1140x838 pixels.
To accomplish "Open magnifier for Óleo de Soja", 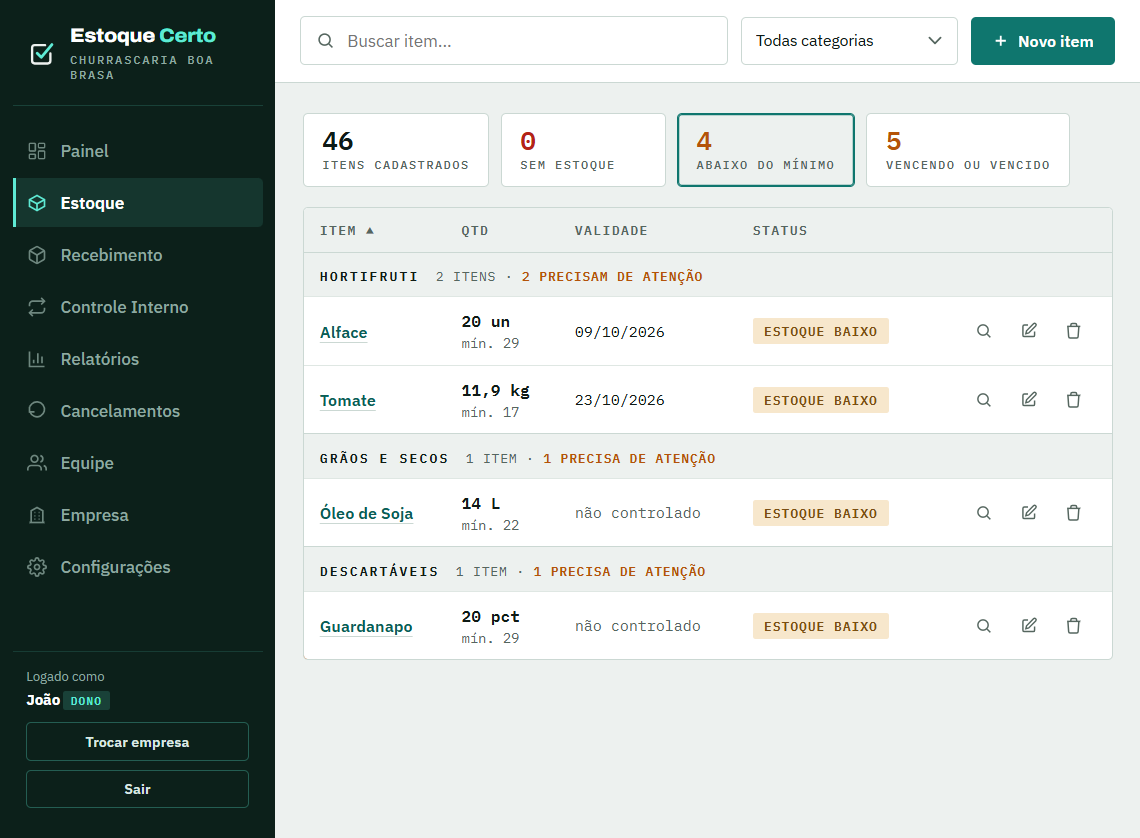I will (x=984, y=513).
